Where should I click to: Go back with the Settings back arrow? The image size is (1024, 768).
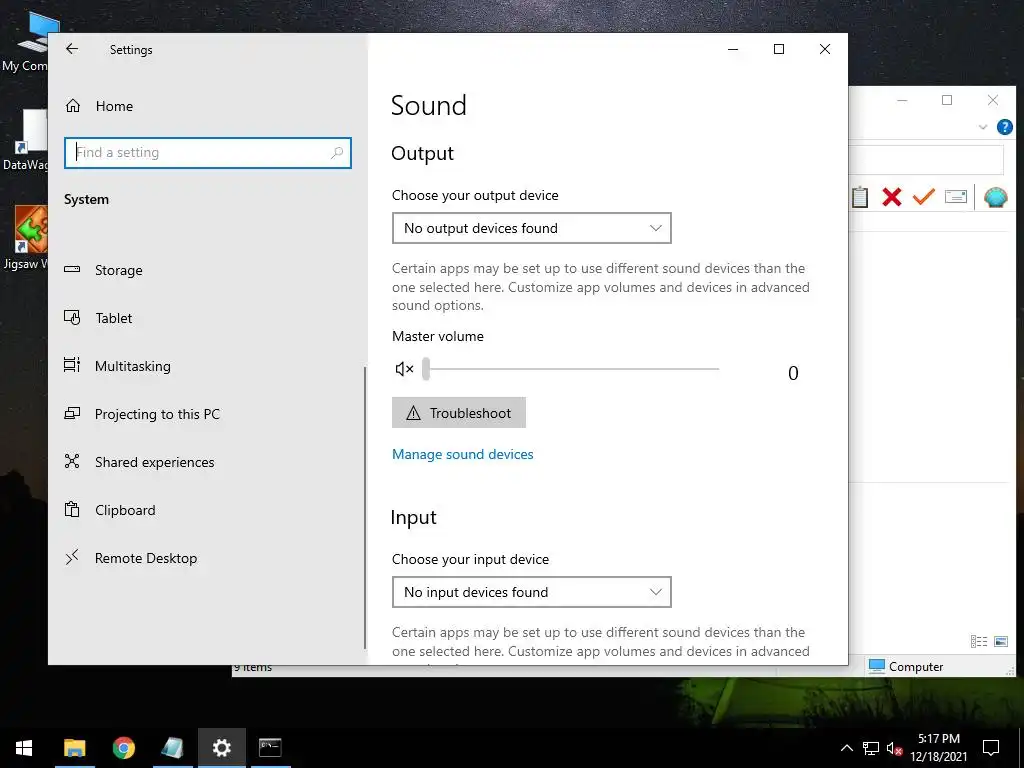coord(72,49)
